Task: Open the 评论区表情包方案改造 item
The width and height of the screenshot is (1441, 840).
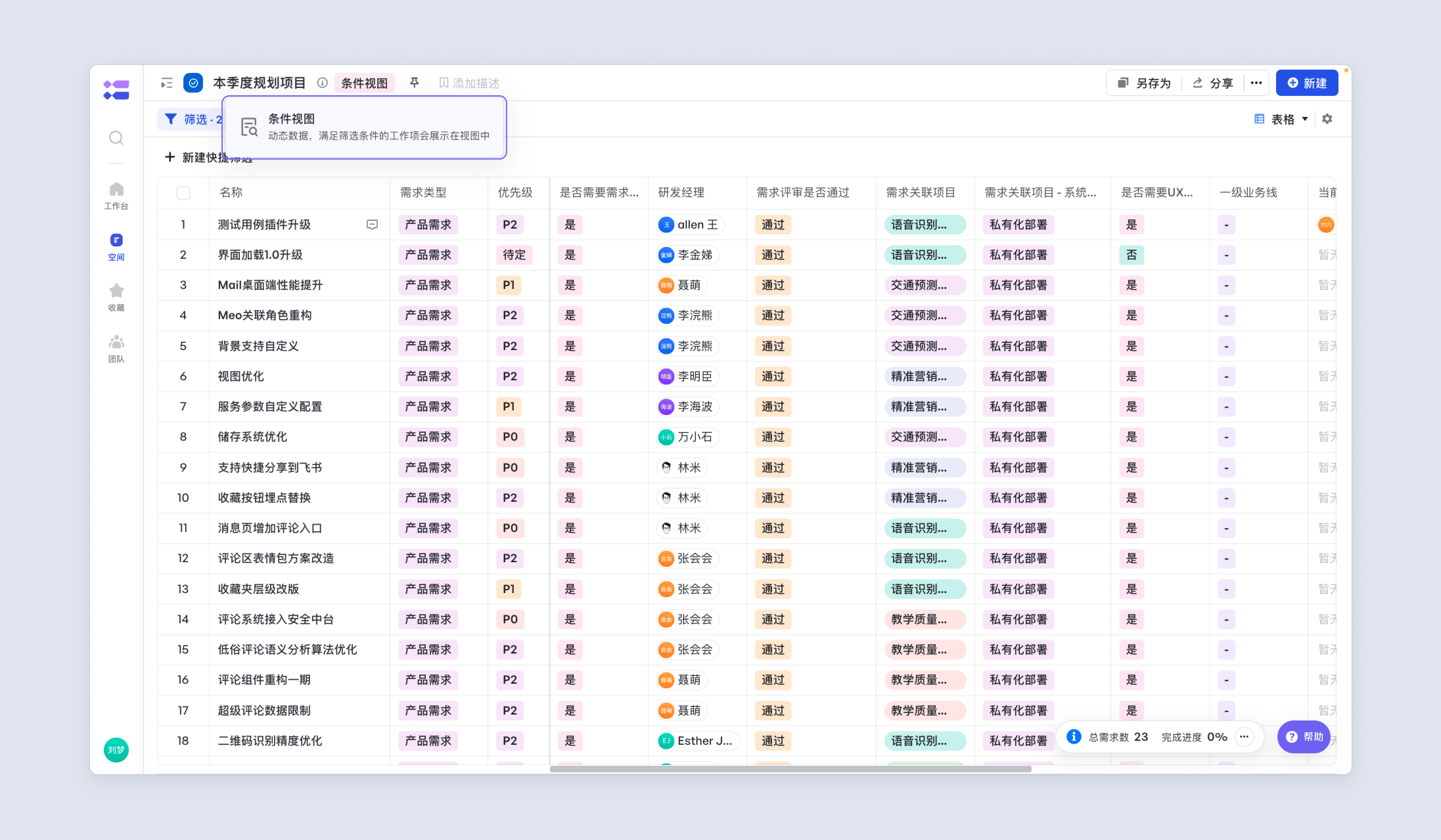Action: pyautogui.click(x=276, y=558)
